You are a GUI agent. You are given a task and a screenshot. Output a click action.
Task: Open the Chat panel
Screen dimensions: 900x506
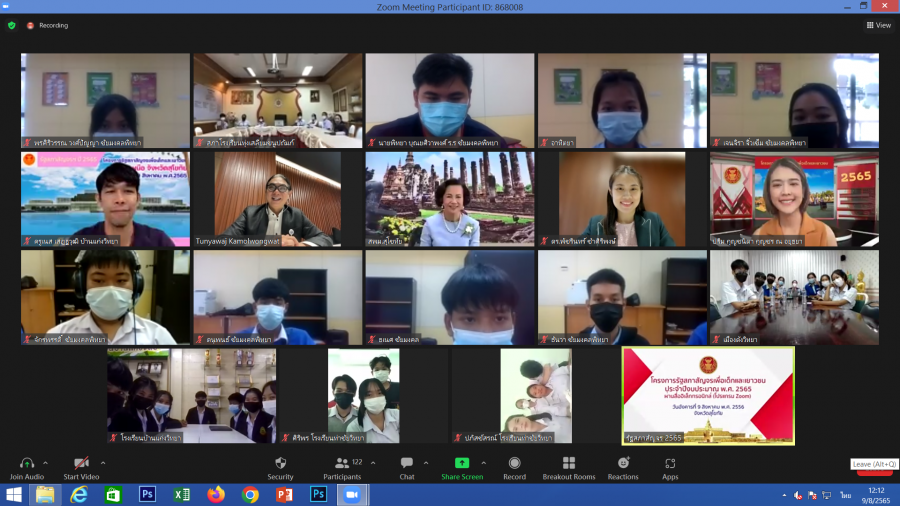coord(407,467)
